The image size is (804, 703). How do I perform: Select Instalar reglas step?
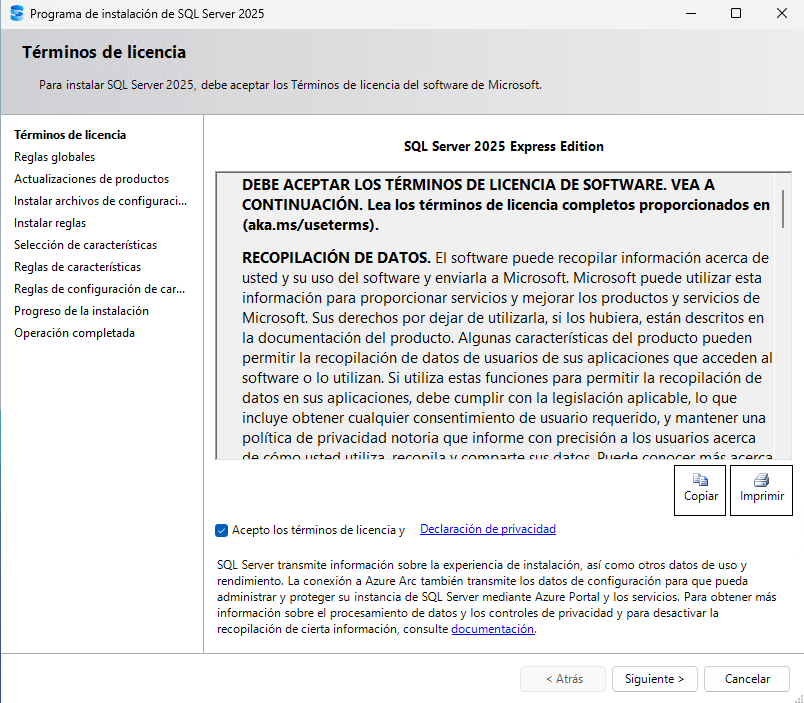point(50,223)
